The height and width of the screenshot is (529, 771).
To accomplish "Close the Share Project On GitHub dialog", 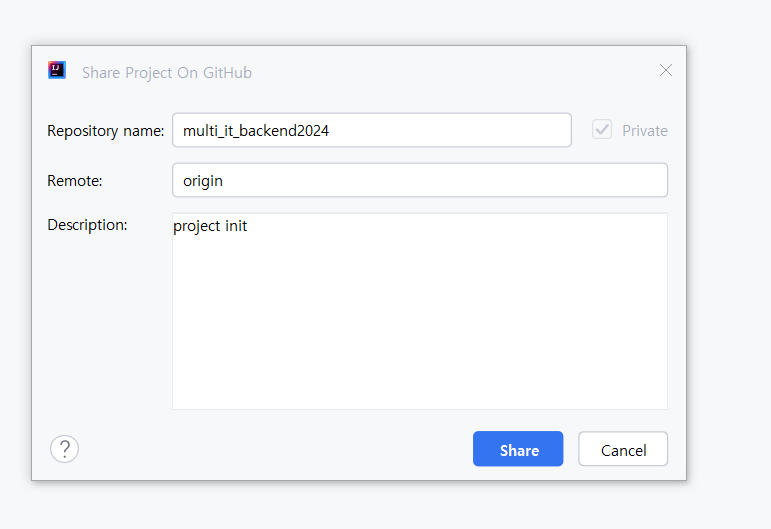I will [666, 70].
